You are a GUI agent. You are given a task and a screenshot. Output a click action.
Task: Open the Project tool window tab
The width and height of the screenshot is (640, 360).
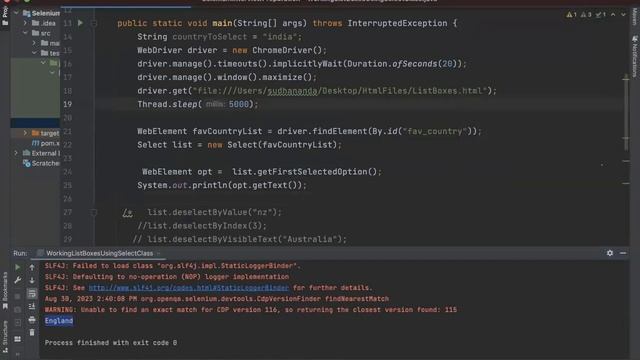(5, 16)
